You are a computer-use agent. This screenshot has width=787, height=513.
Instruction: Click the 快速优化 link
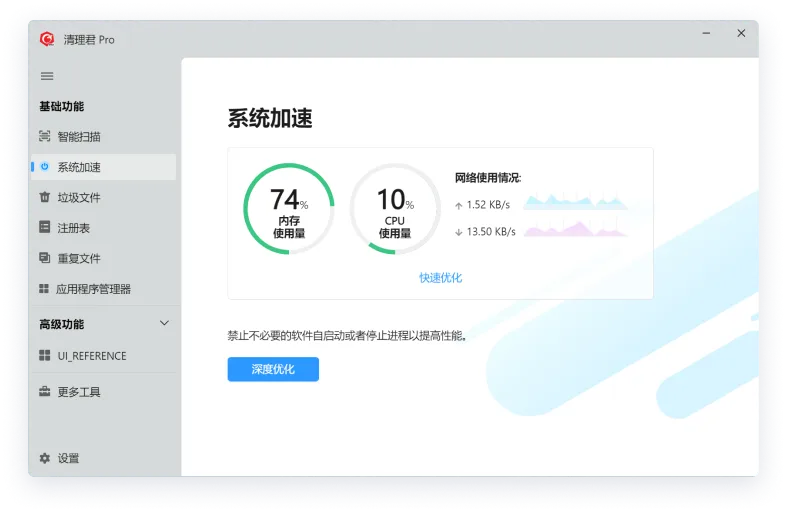click(x=440, y=278)
